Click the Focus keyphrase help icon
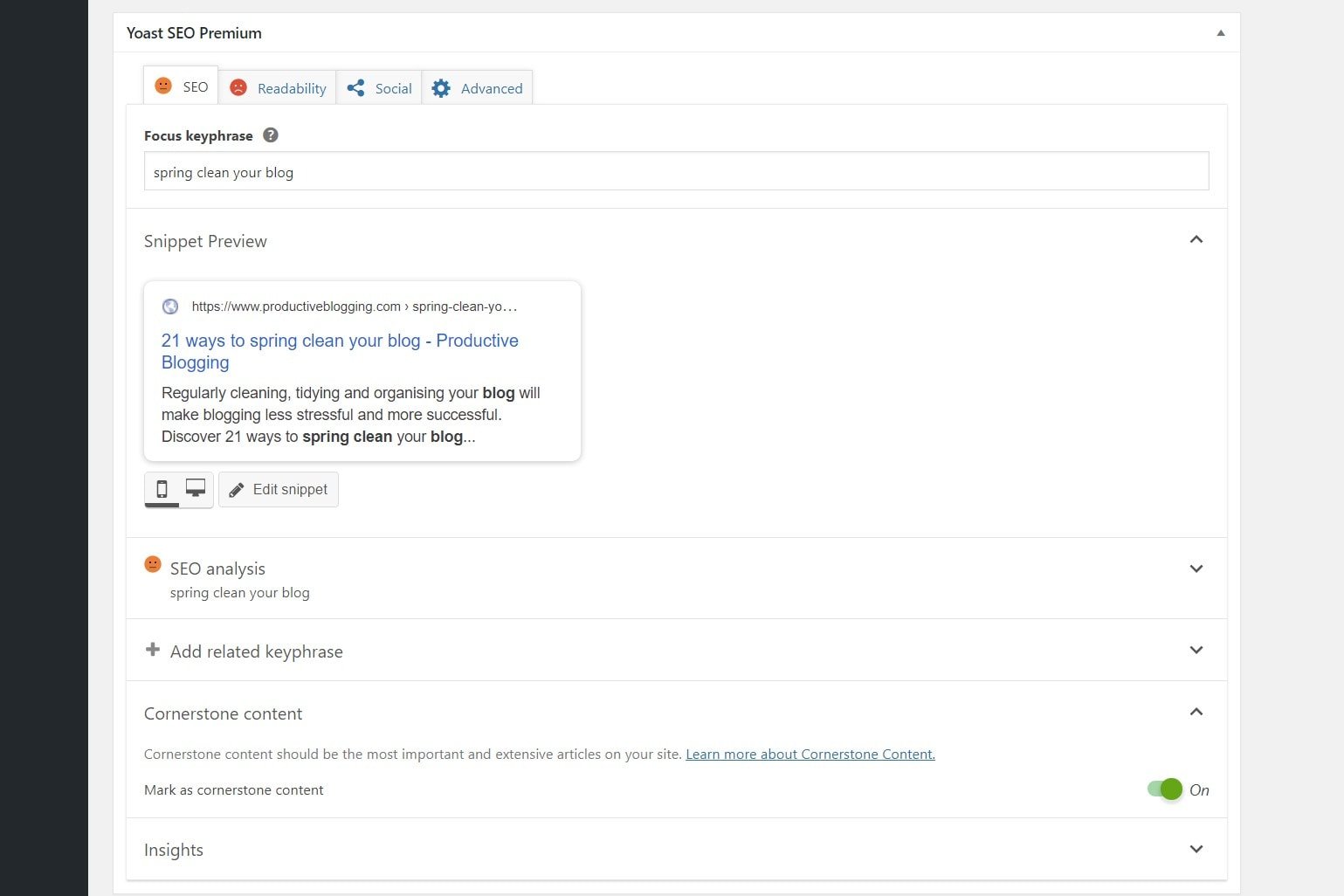 pyautogui.click(x=271, y=135)
